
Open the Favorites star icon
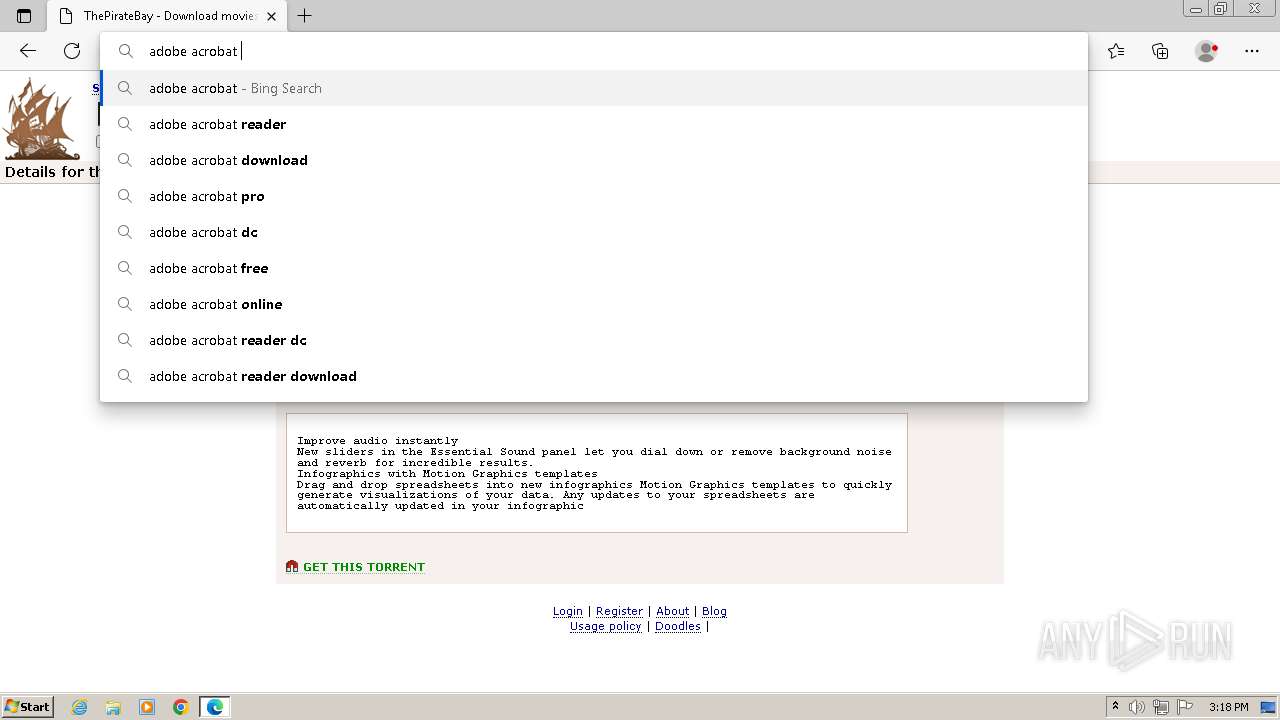tap(1116, 51)
